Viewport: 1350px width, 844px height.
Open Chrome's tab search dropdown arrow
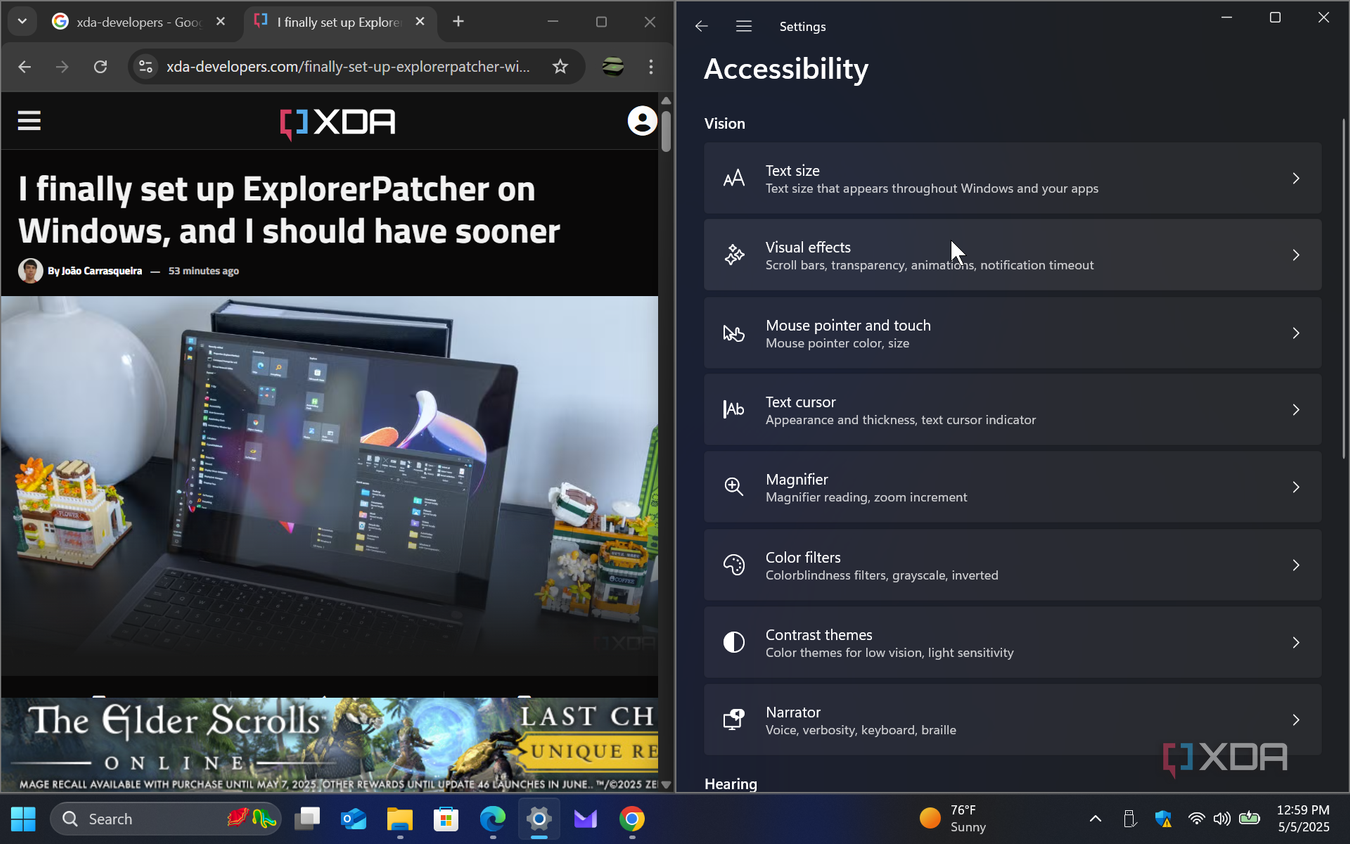[x=21, y=21]
